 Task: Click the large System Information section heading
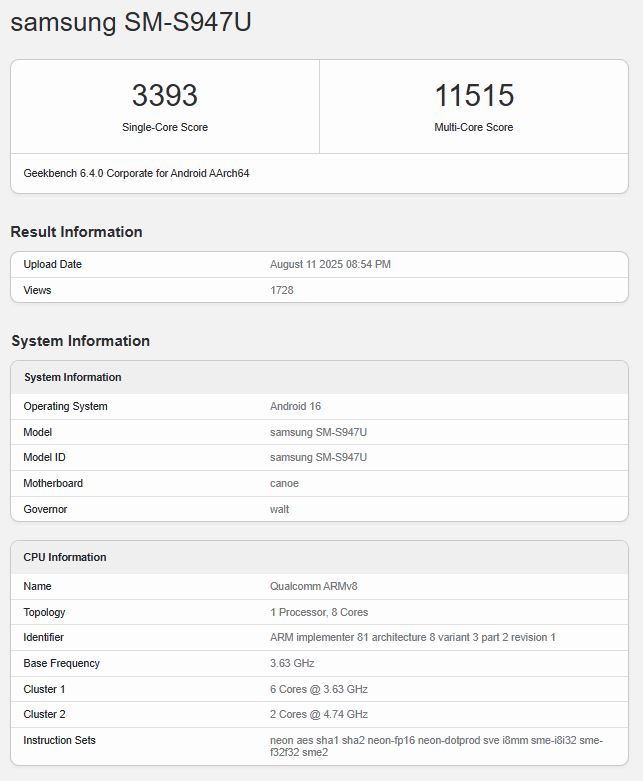[81, 341]
